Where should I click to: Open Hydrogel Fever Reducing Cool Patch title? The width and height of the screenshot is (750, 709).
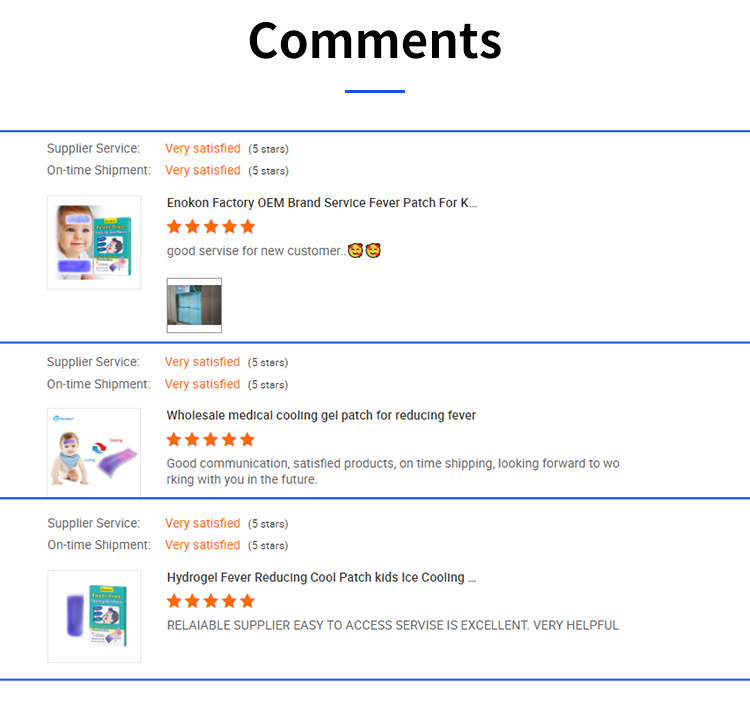pos(321,578)
